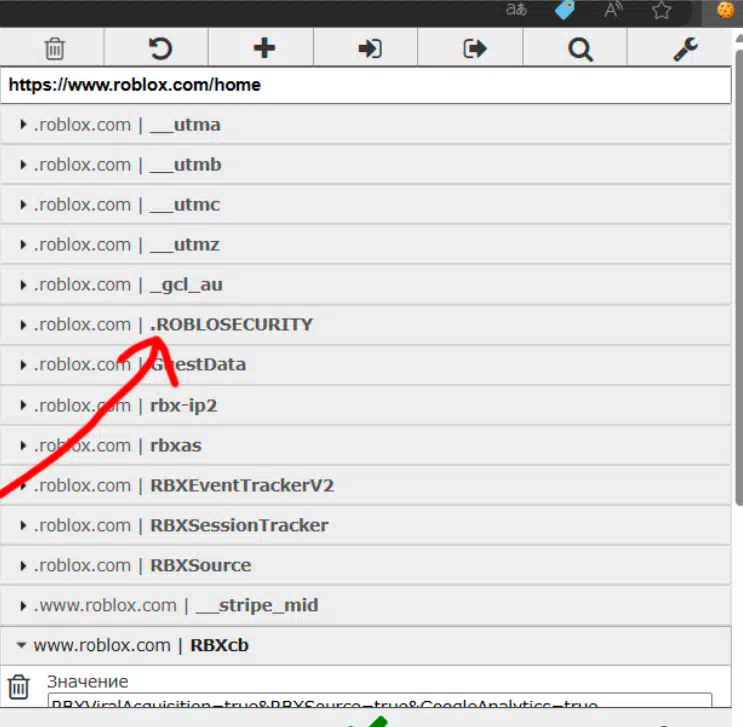The image size is (743, 727).
Task: Delete all cookies with the toolbar trash icon
Action: point(54,48)
